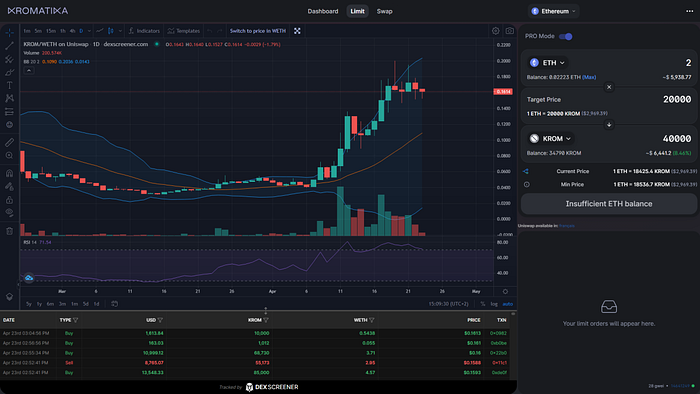Click the chart type line icon
This screenshot has width=700, height=394.
pyautogui.click(x=100, y=31)
